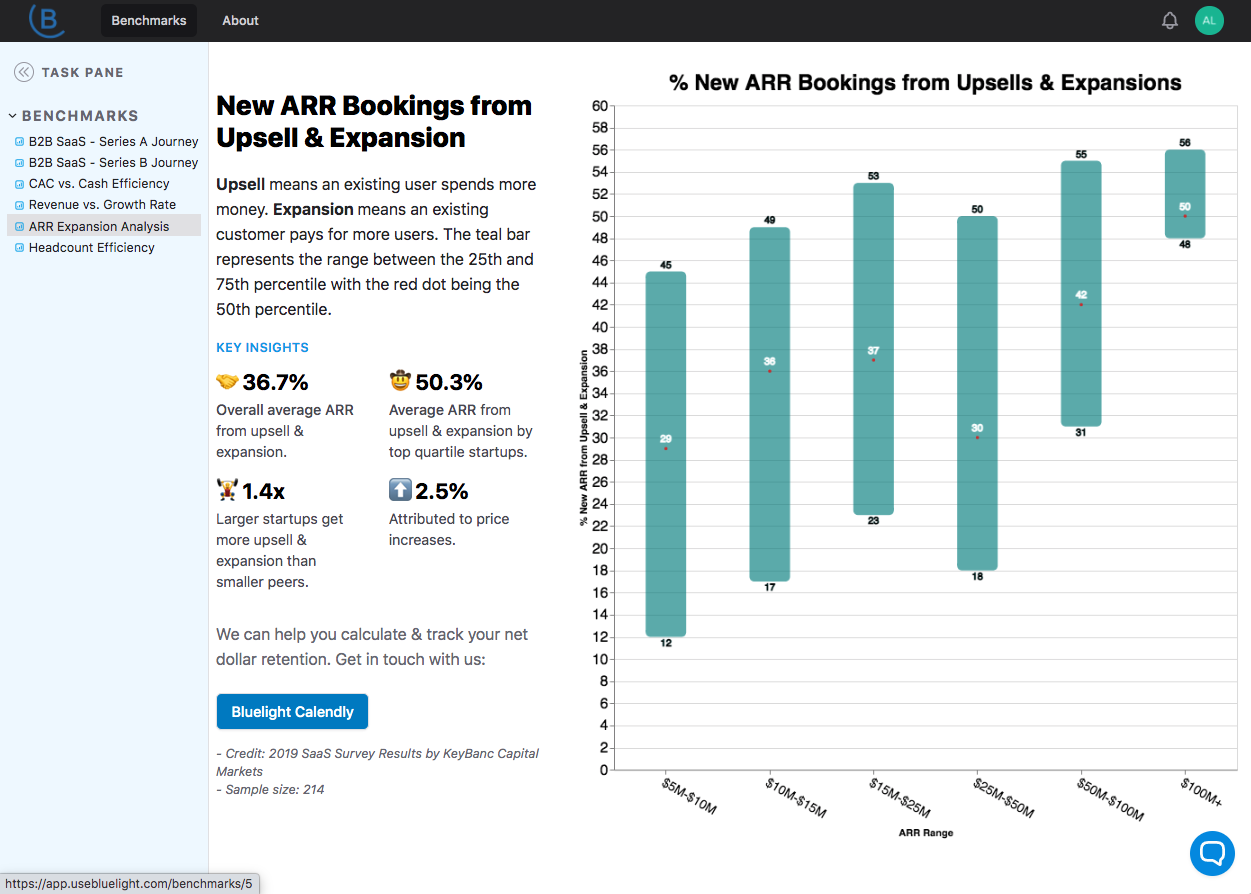The height and width of the screenshot is (894, 1251).
Task: Click the $5M-$10M teal bar
Action: coord(666,454)
